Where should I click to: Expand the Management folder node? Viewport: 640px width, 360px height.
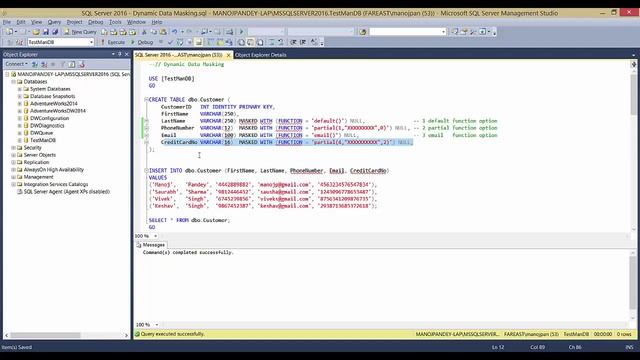[x=13, y=177]
